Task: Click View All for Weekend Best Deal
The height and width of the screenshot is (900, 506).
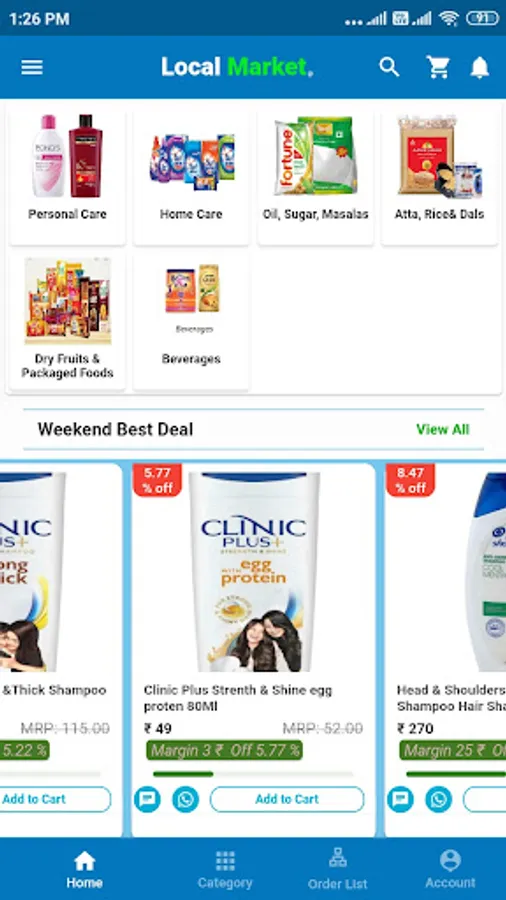Action: click(x=442, y=429)
